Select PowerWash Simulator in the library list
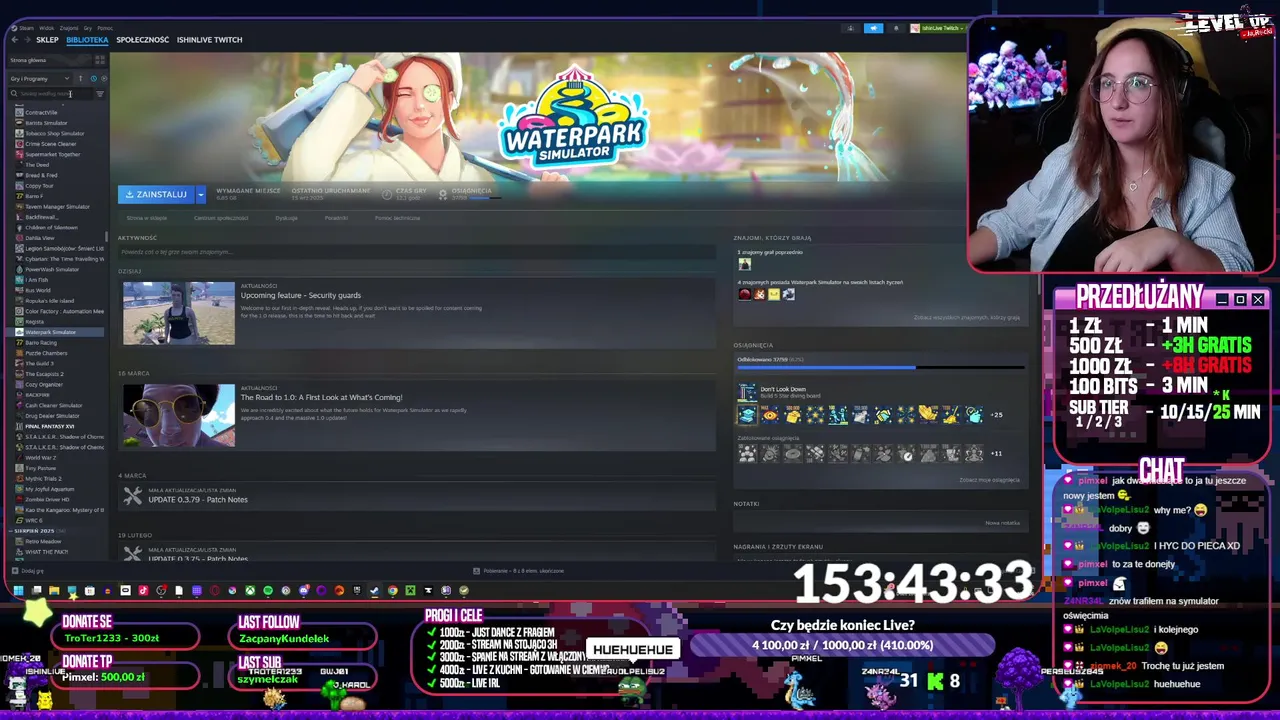The width and height of the screenshot is (1280, 720). pyautogui.click(x=52, y=269)
